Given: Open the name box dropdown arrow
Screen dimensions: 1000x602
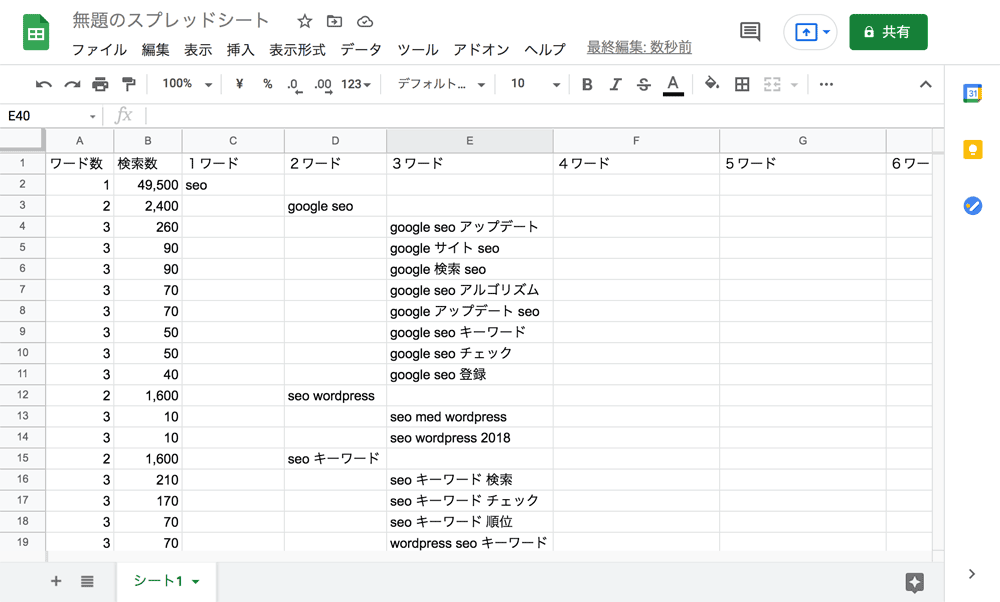Looking at the screenshot, I should pyautogui.click(x=92, y=117).
